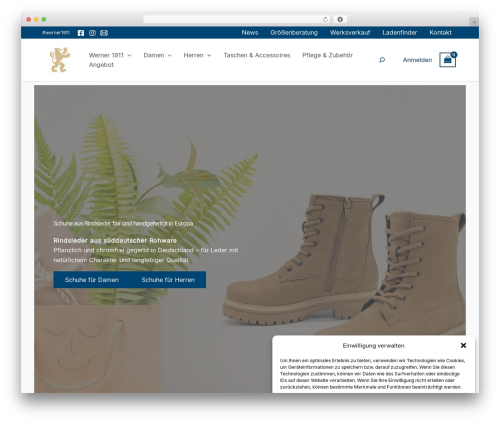Go to the News page
Screen dimensions: 500x423
[250, 33]
